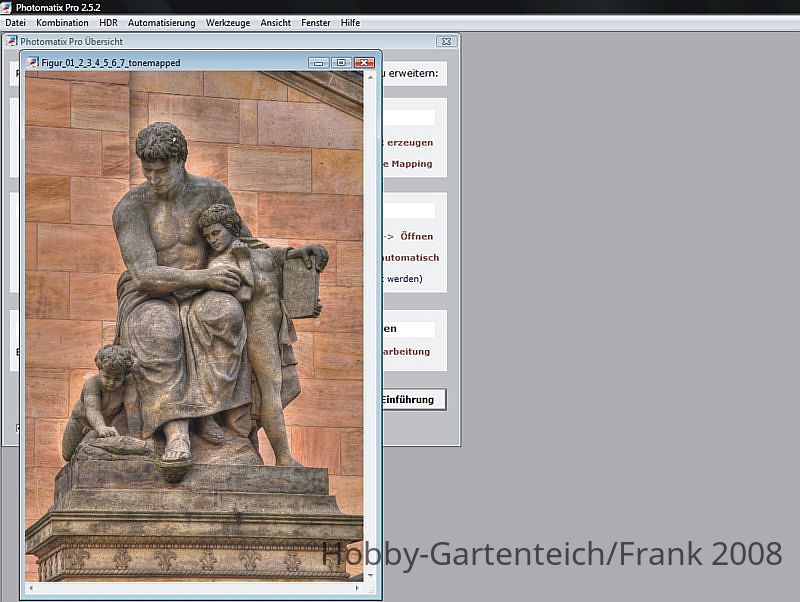The height and width of the screenshot is (602, 800).
Task: Click the Photomatix Pro Übersicht title bar text
Action: coord(71,42)
